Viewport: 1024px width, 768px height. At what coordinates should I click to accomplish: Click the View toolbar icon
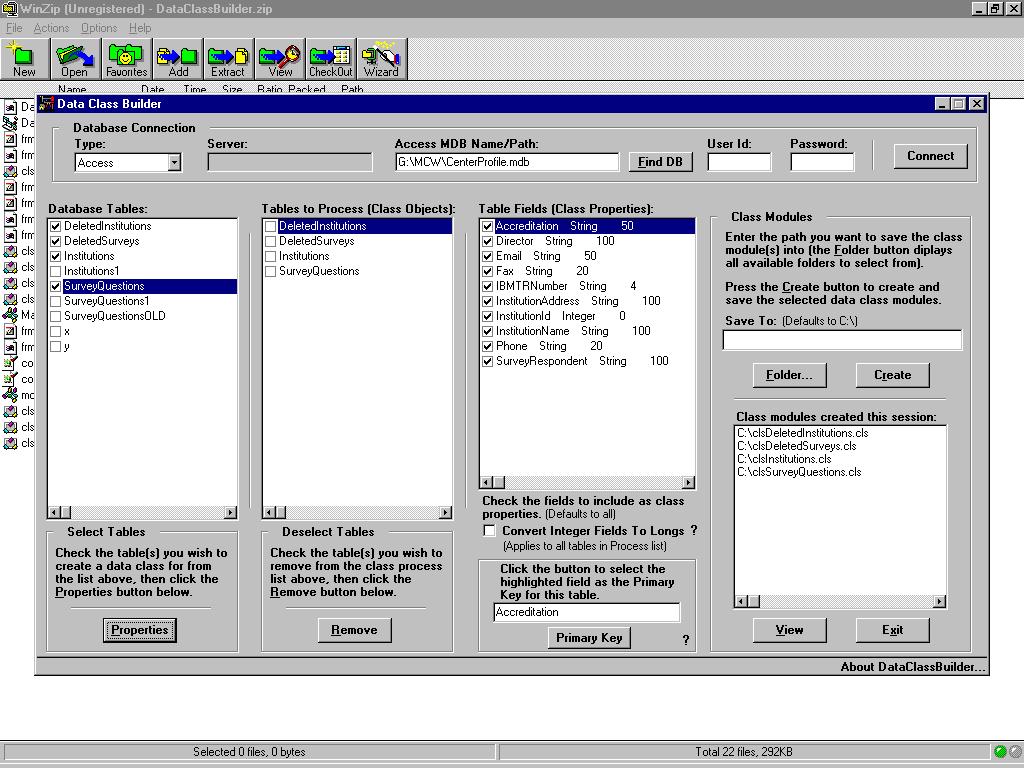tap(280, 59)
